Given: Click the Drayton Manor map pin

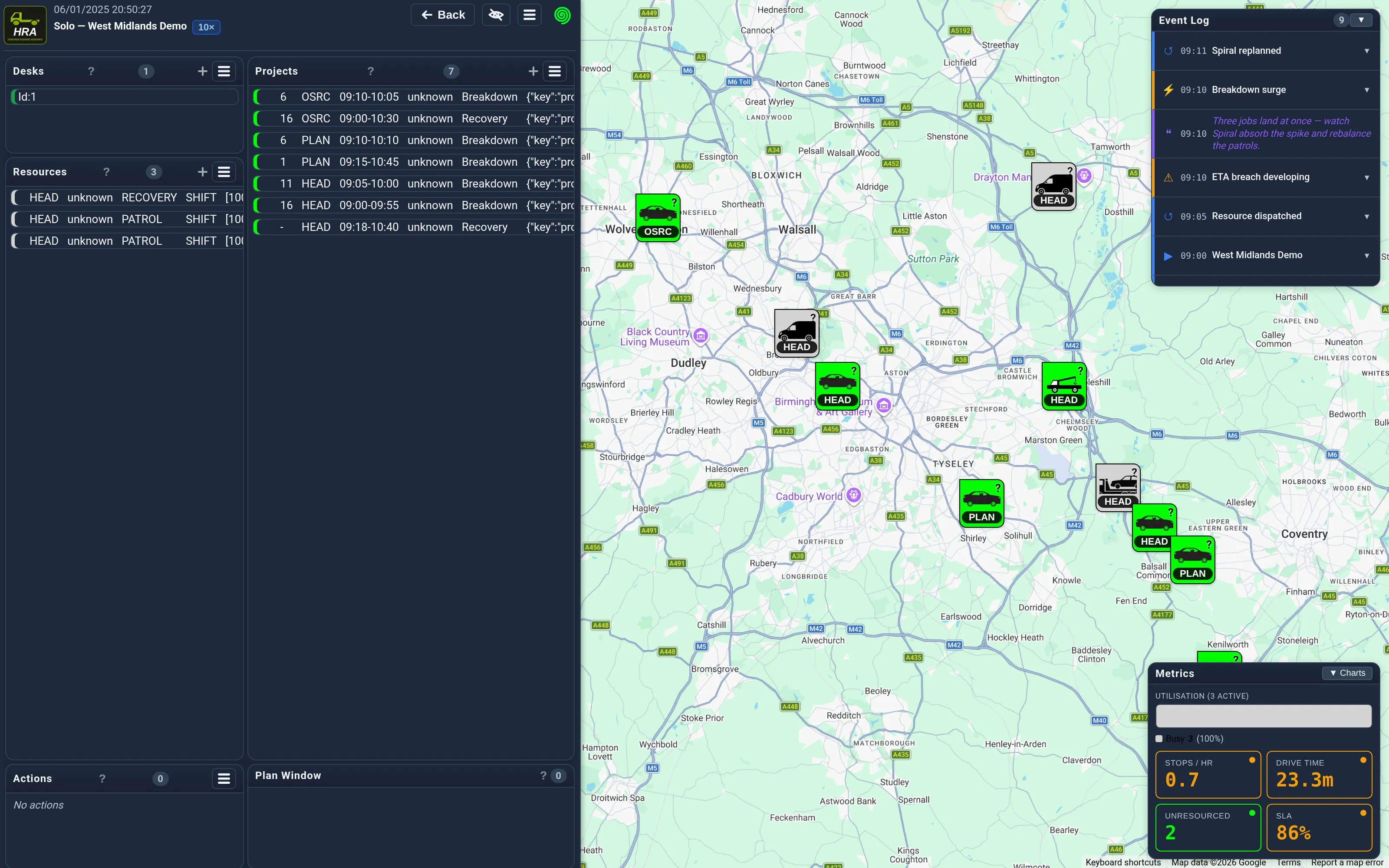Looking at the screenshot, I should tap(1084, 176).
